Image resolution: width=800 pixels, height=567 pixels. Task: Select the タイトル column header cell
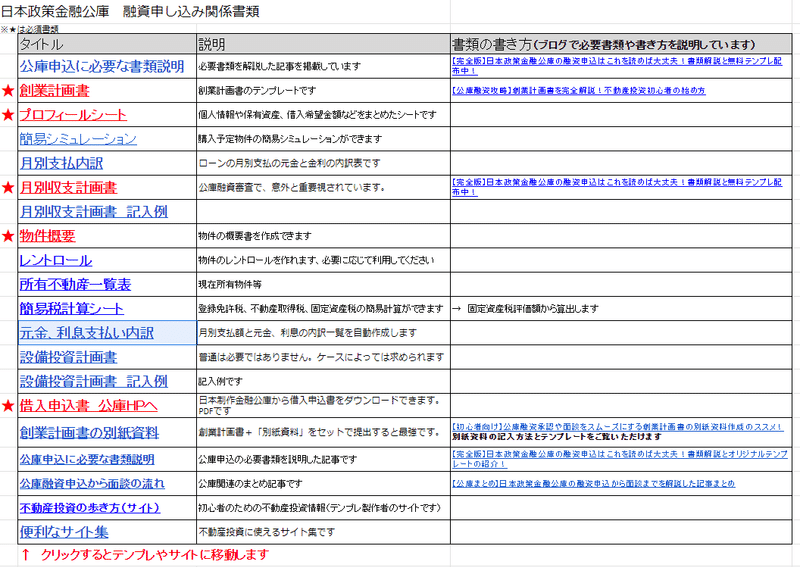[x=107, y=44]
